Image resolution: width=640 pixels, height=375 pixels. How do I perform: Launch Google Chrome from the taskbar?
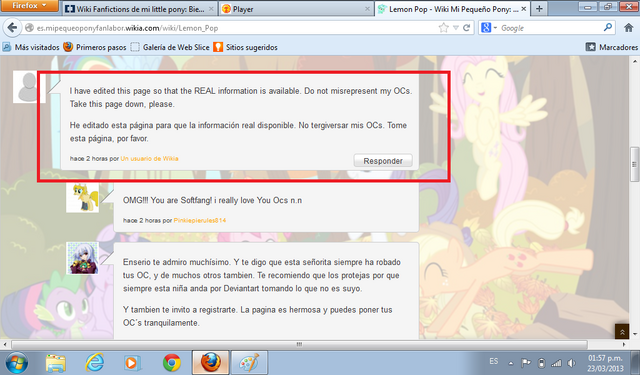tap(171, 362)
